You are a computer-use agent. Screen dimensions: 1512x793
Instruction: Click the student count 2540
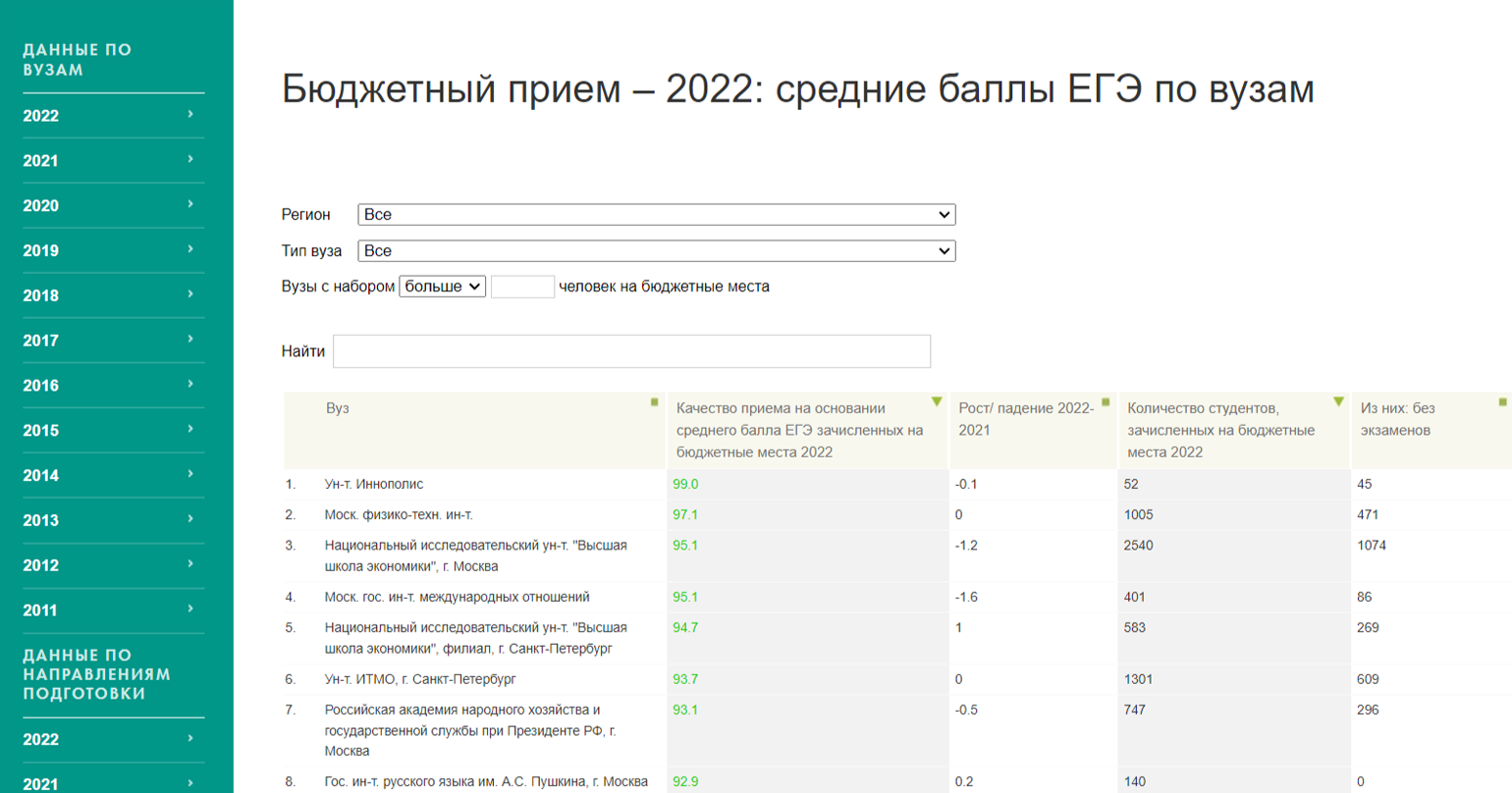[x=1139, y=546]
